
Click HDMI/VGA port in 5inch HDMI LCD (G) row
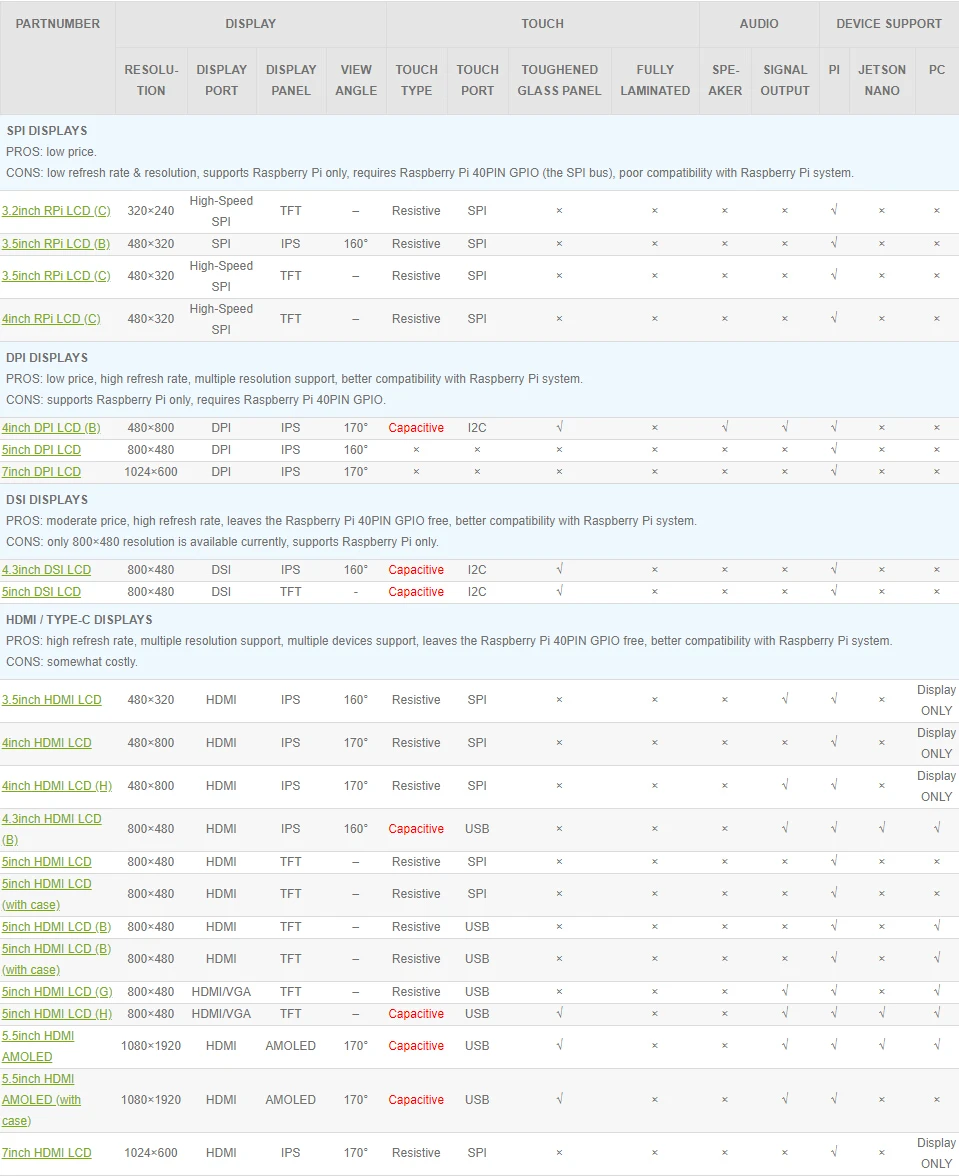[x=221, y=992]
